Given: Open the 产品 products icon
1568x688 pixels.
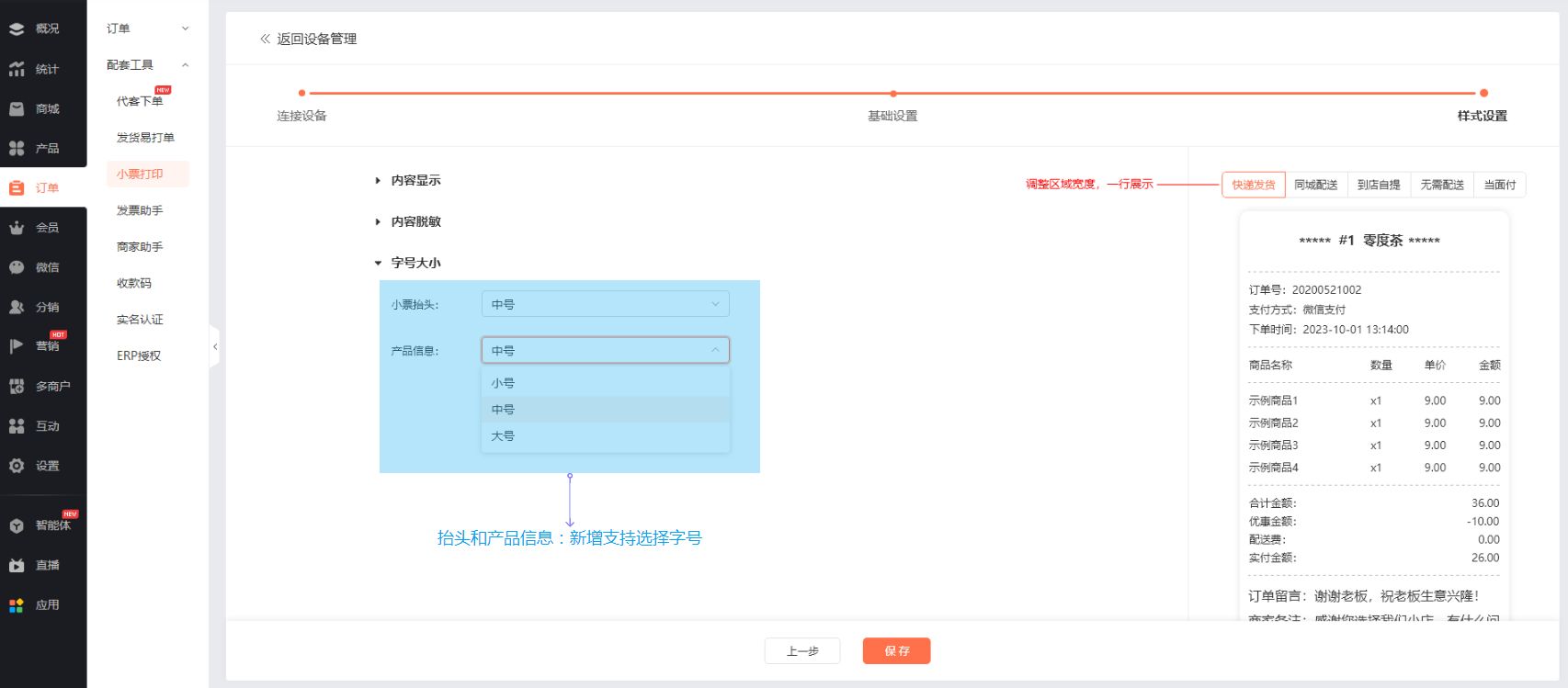Looking at the screenshot, I should coord(17,149).
